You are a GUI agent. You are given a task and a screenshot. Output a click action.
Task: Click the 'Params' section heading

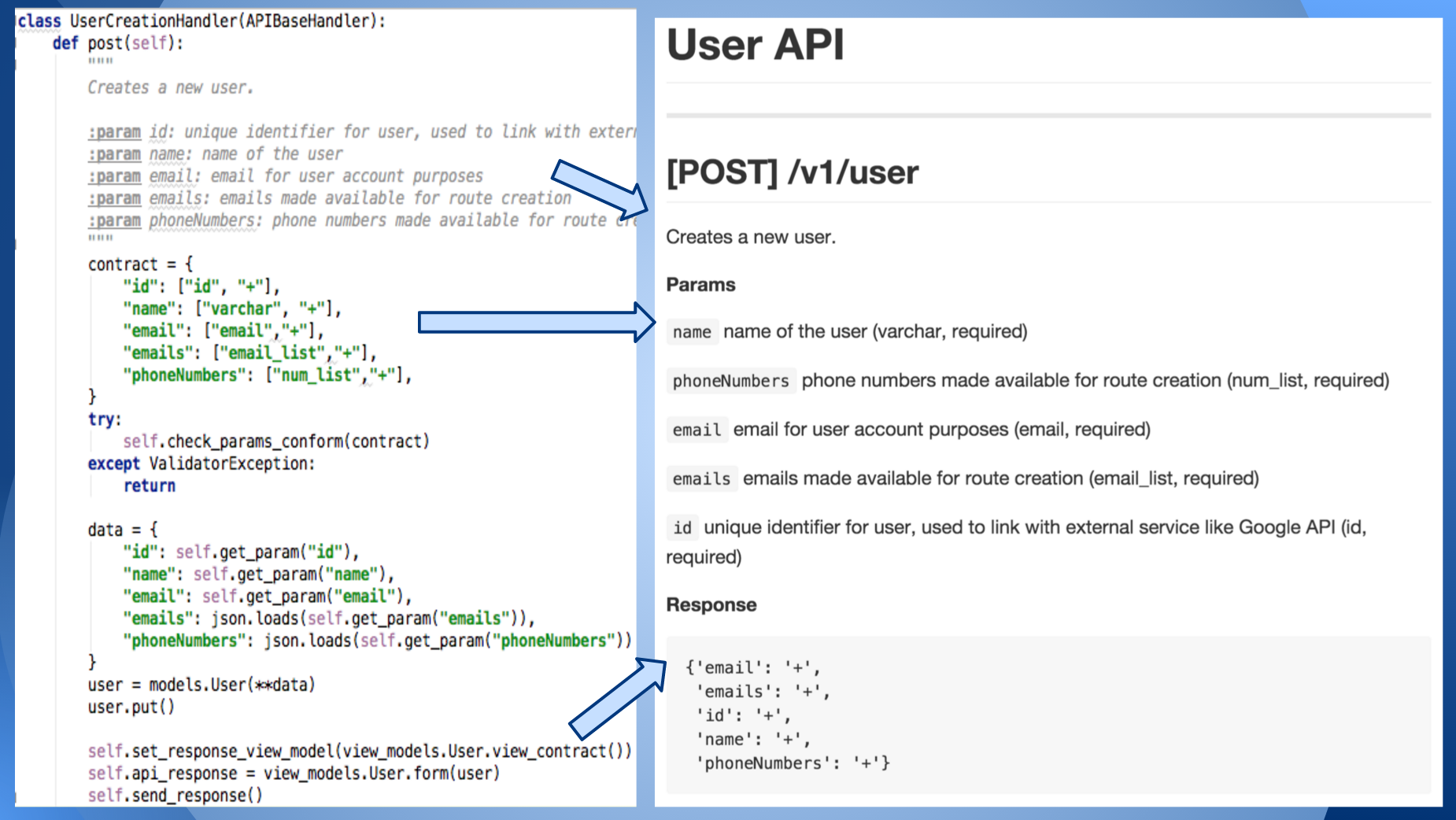coord(700,285)
